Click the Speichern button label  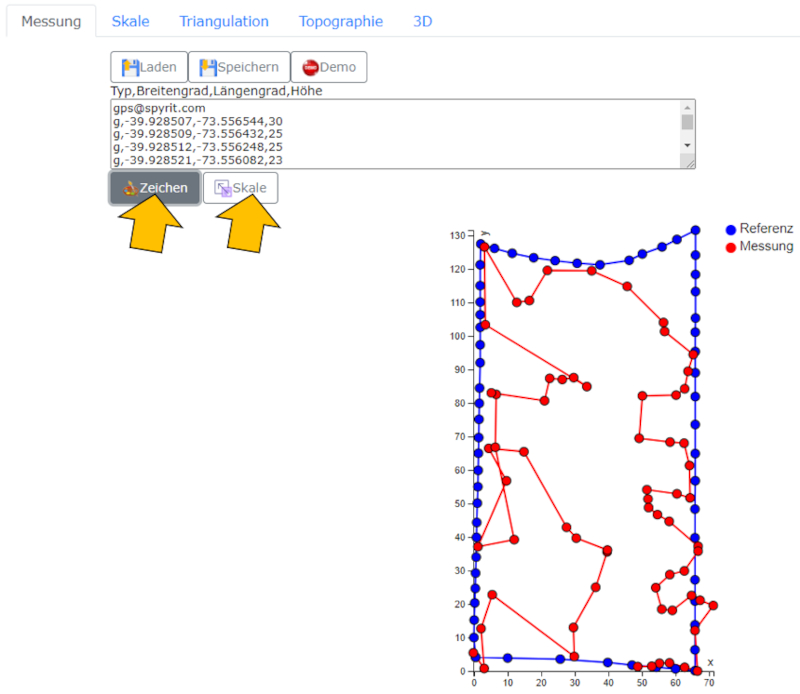248,67
